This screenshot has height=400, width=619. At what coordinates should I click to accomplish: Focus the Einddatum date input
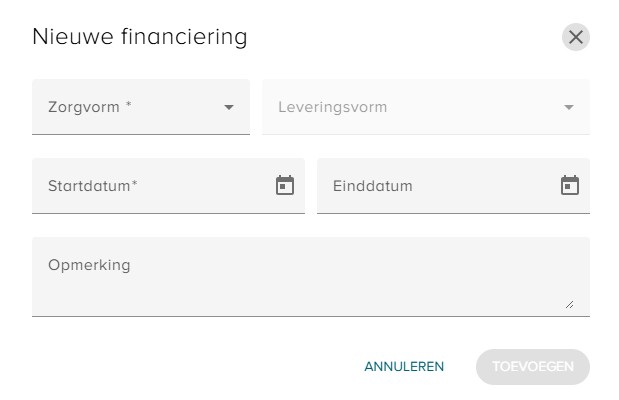click(453, 186)
